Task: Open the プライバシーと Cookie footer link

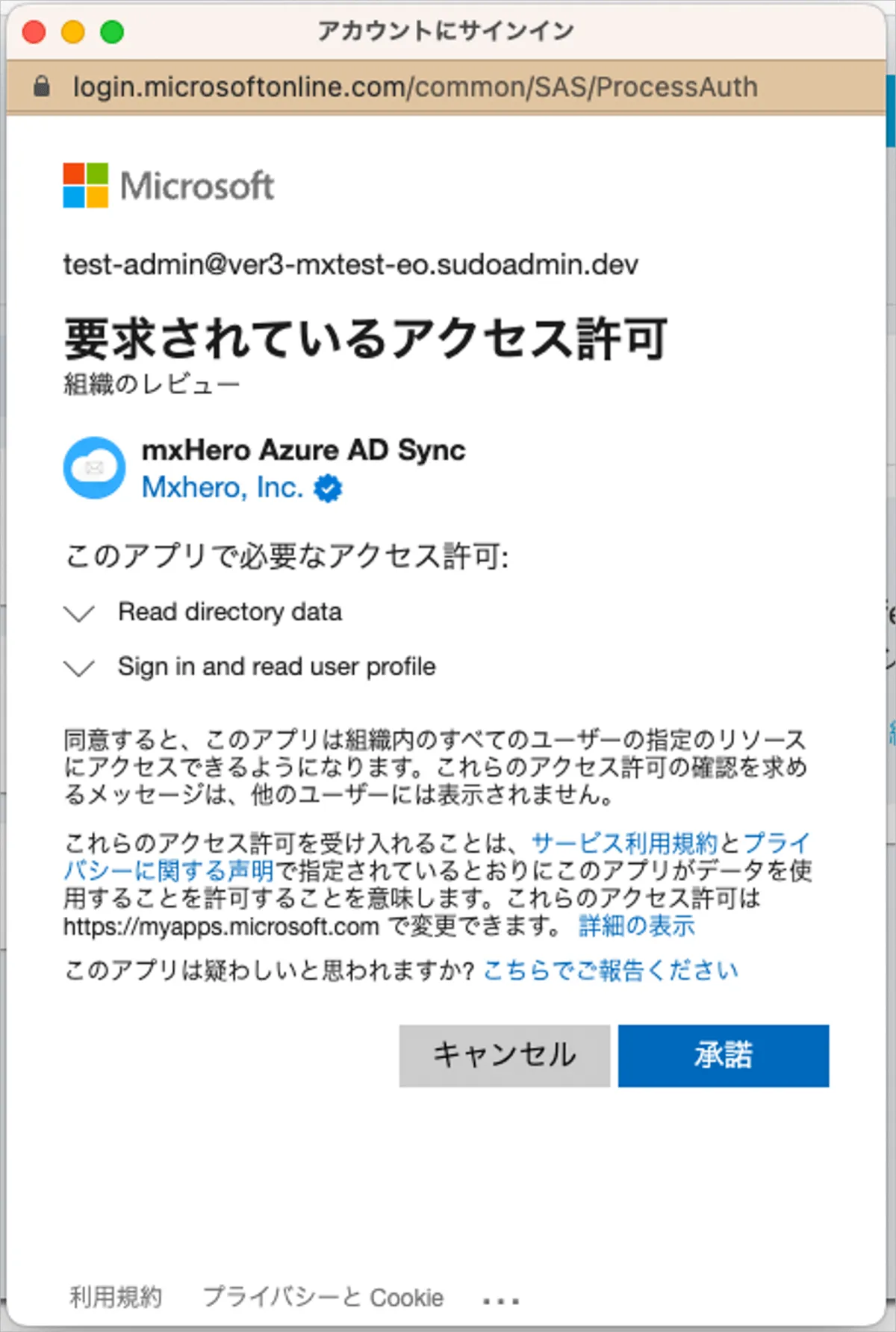Action: coord(323,1298)
